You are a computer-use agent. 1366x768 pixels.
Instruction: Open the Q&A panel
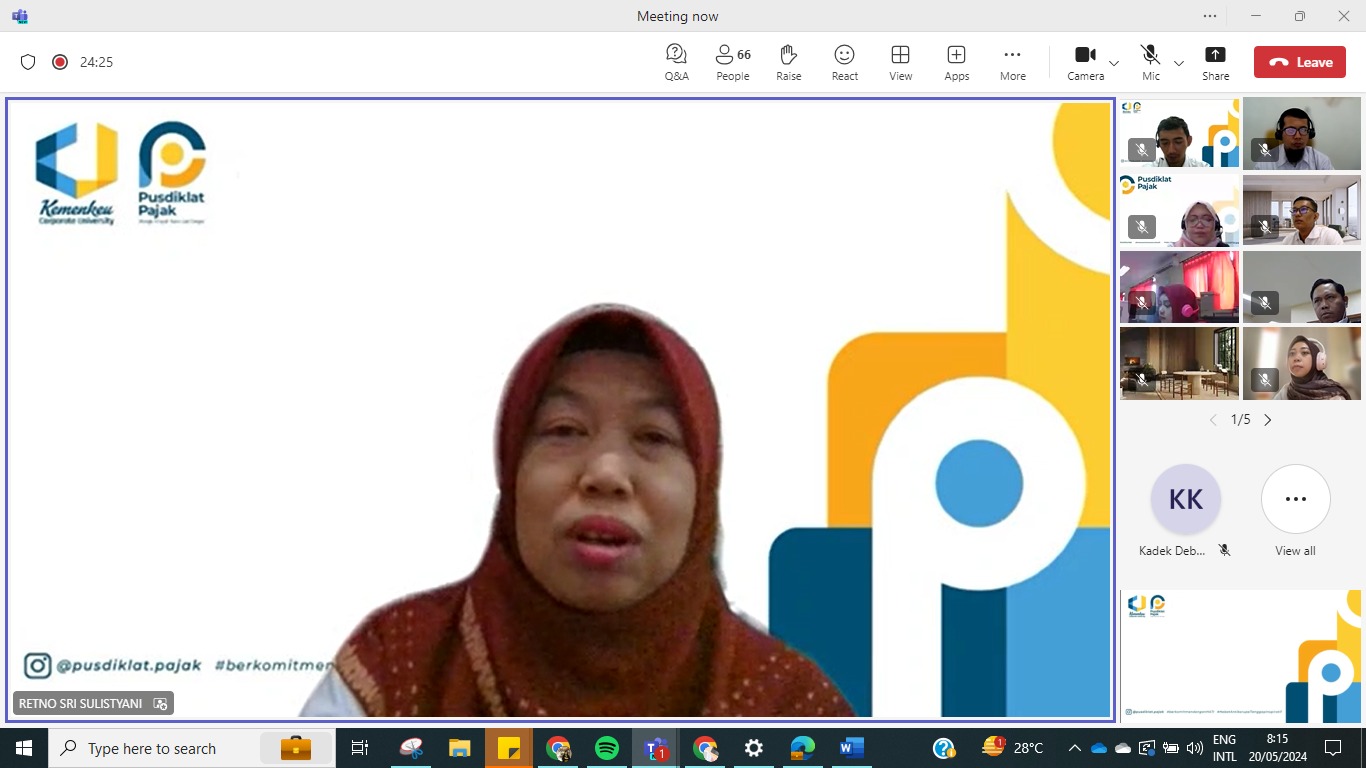click(676, 61)
